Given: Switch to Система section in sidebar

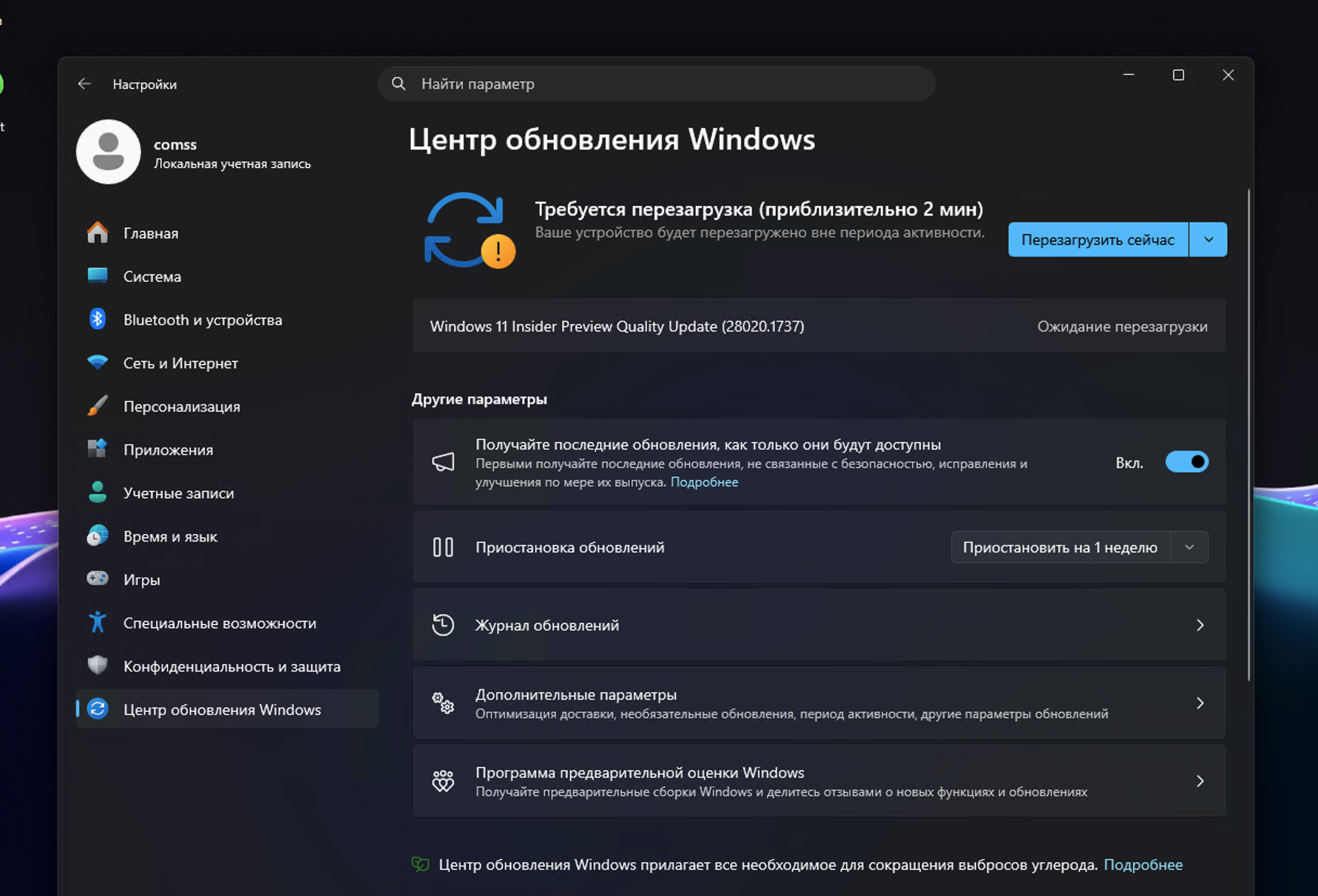Looking at the screenshot, I should [98, 276].
